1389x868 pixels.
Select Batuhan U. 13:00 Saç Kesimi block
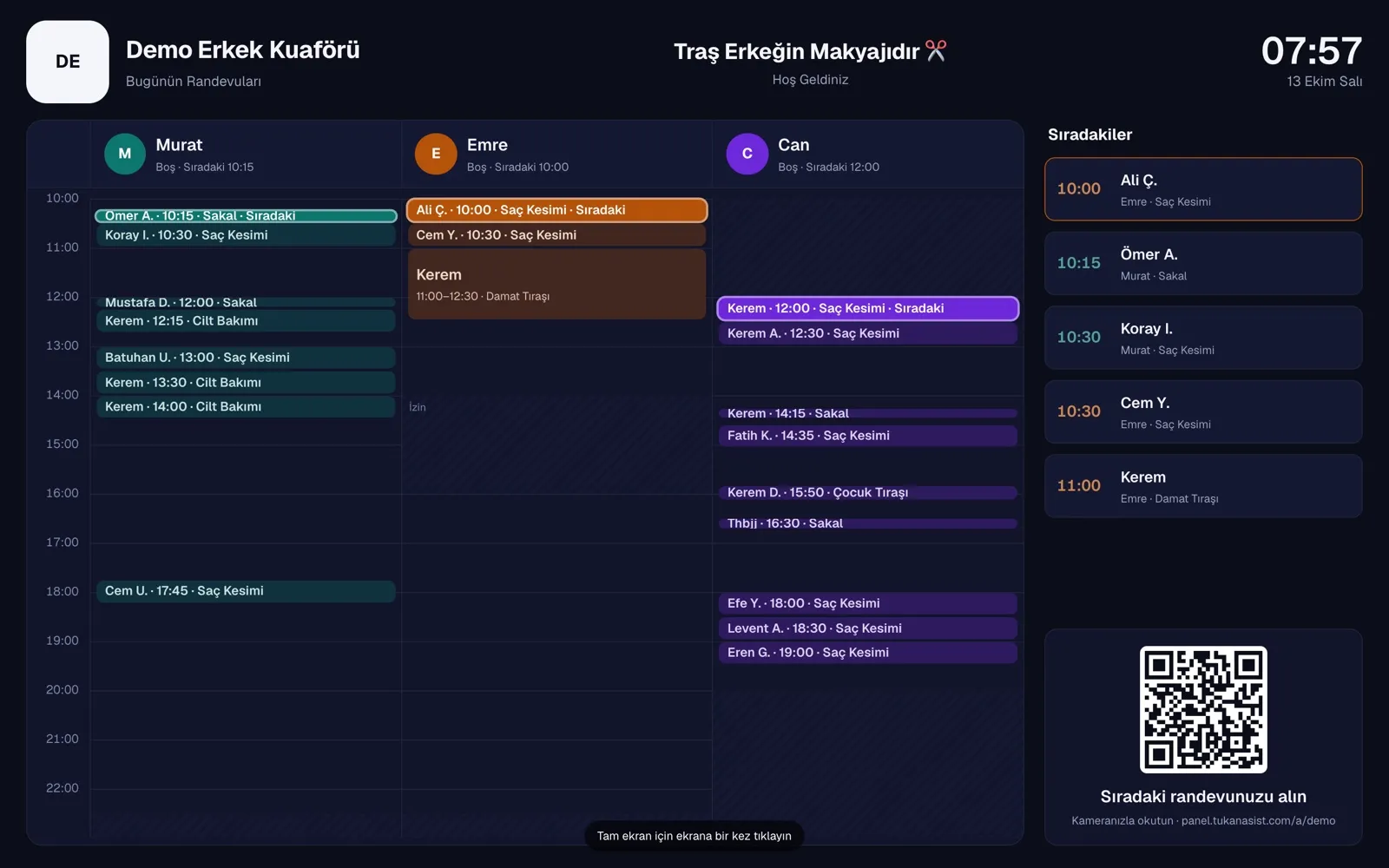246,358
